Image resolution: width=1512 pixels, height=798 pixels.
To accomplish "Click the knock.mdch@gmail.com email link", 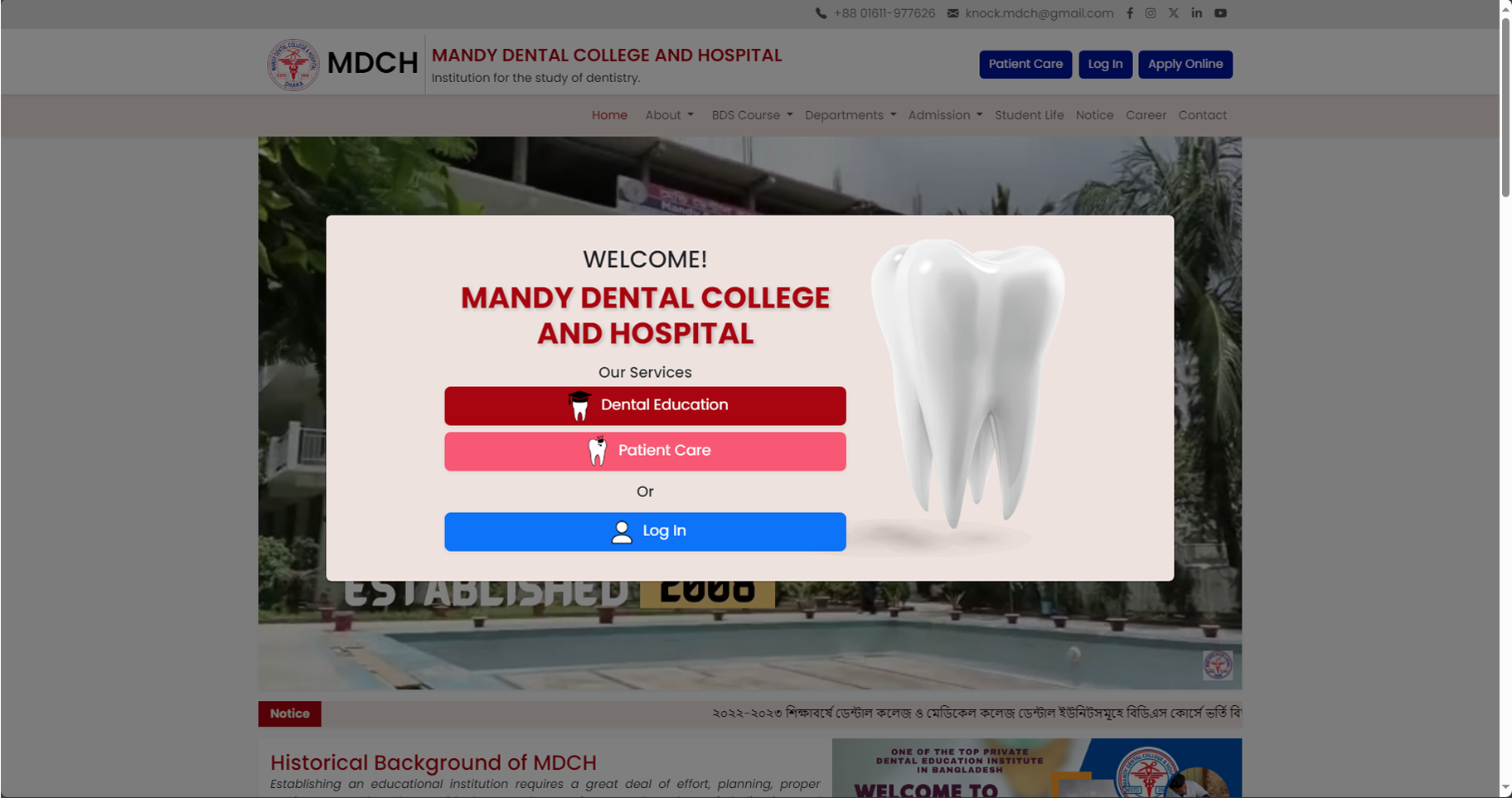I will tap(1039, 13).
